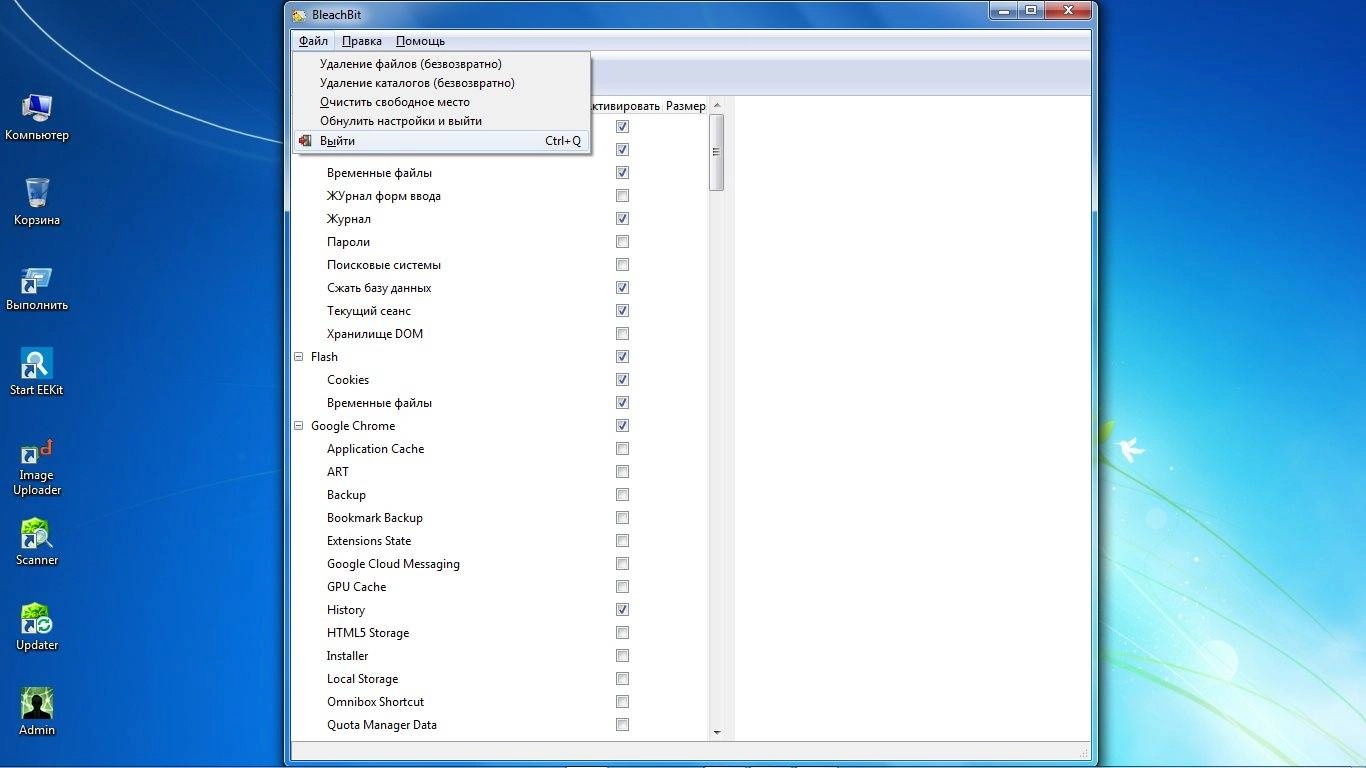Viewport: 1366px width, 768px height.
Task: Enable the ЖУрнал форм ввода checkbox
Action: click(622, 196)
